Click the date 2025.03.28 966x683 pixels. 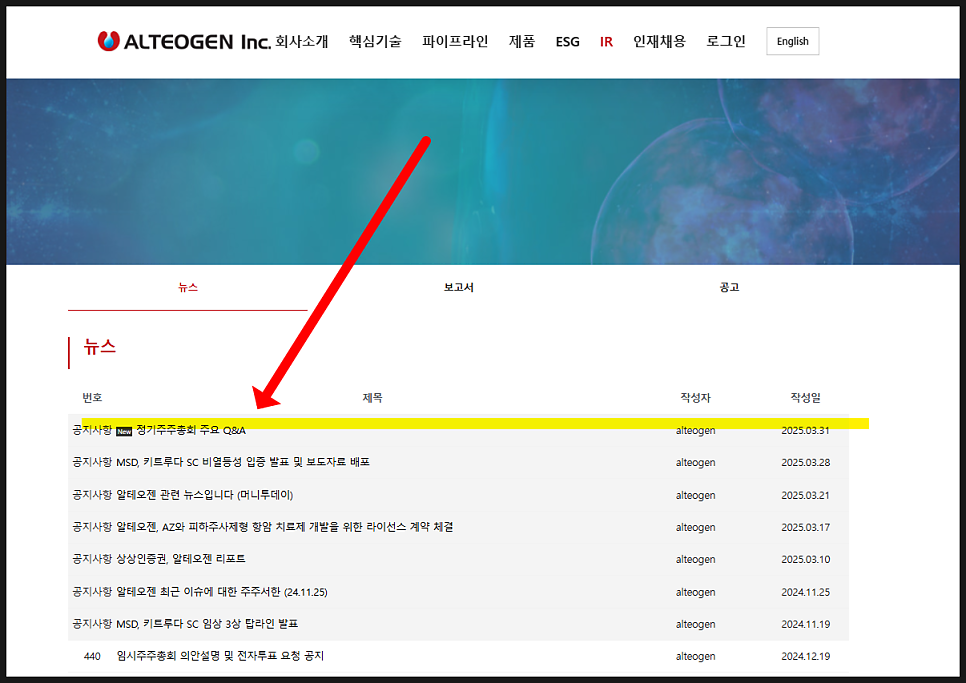[x=806, y=463]
